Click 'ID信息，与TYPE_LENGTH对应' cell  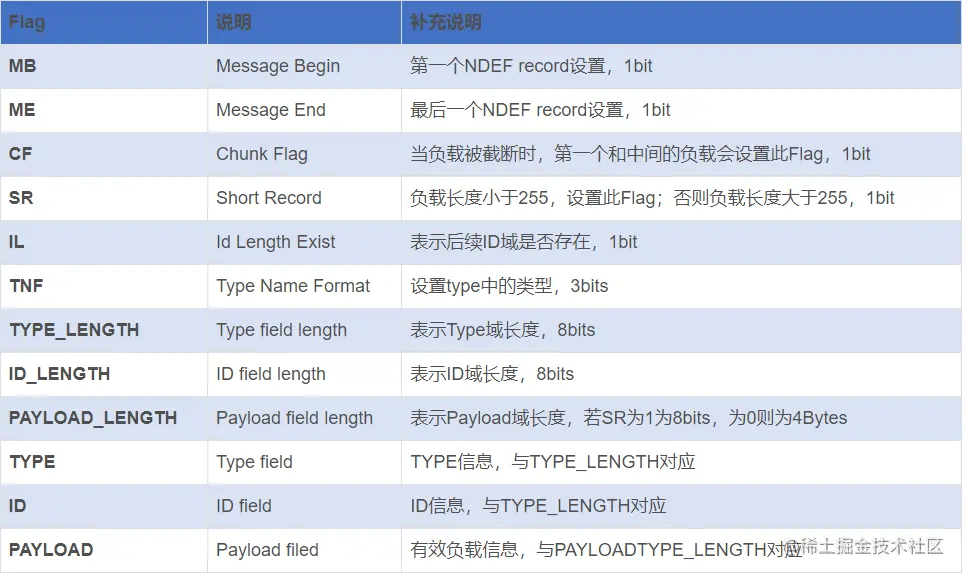[x=682, y=506]
